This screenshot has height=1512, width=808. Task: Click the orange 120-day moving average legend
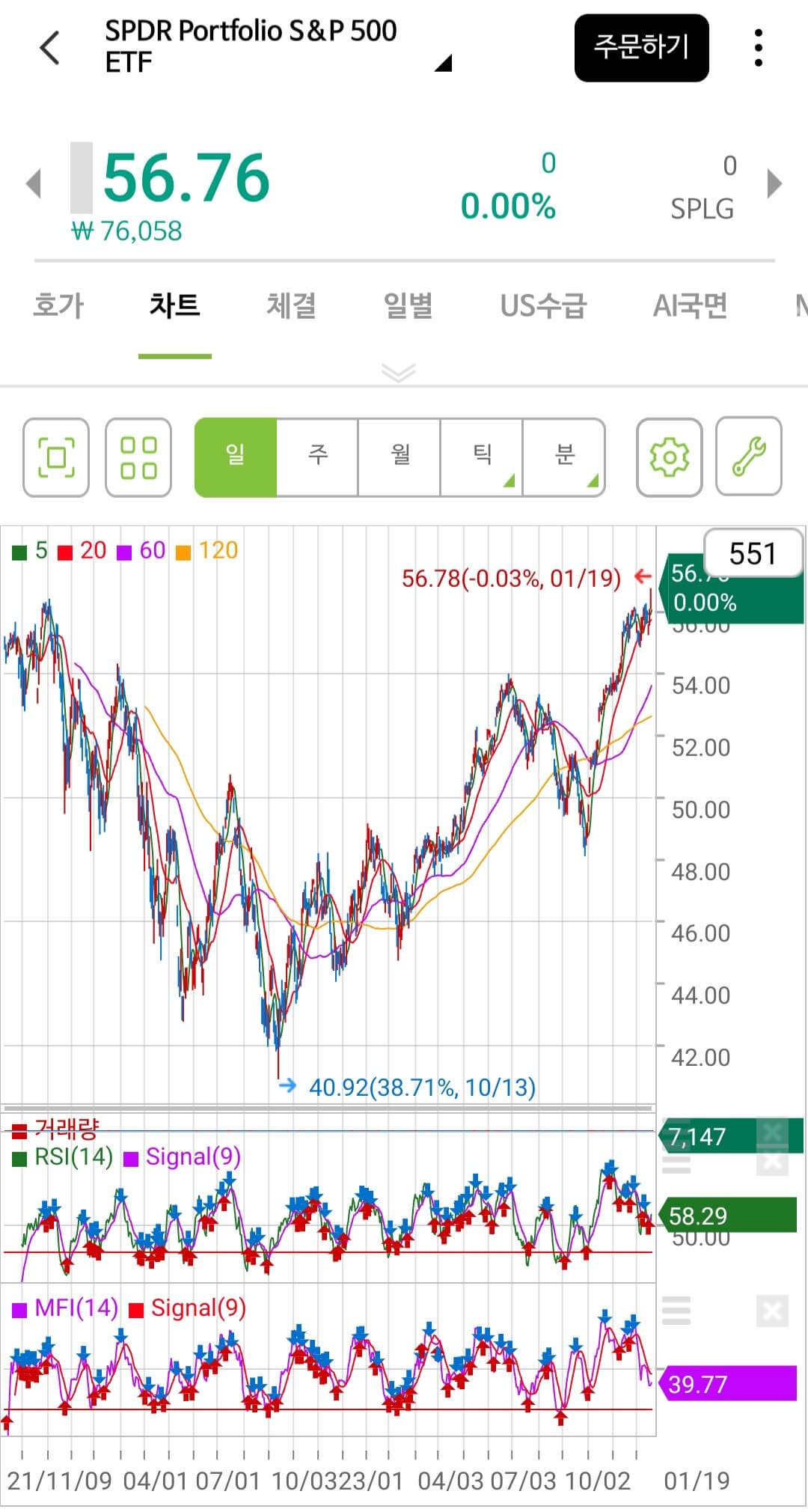click(207, 551)
